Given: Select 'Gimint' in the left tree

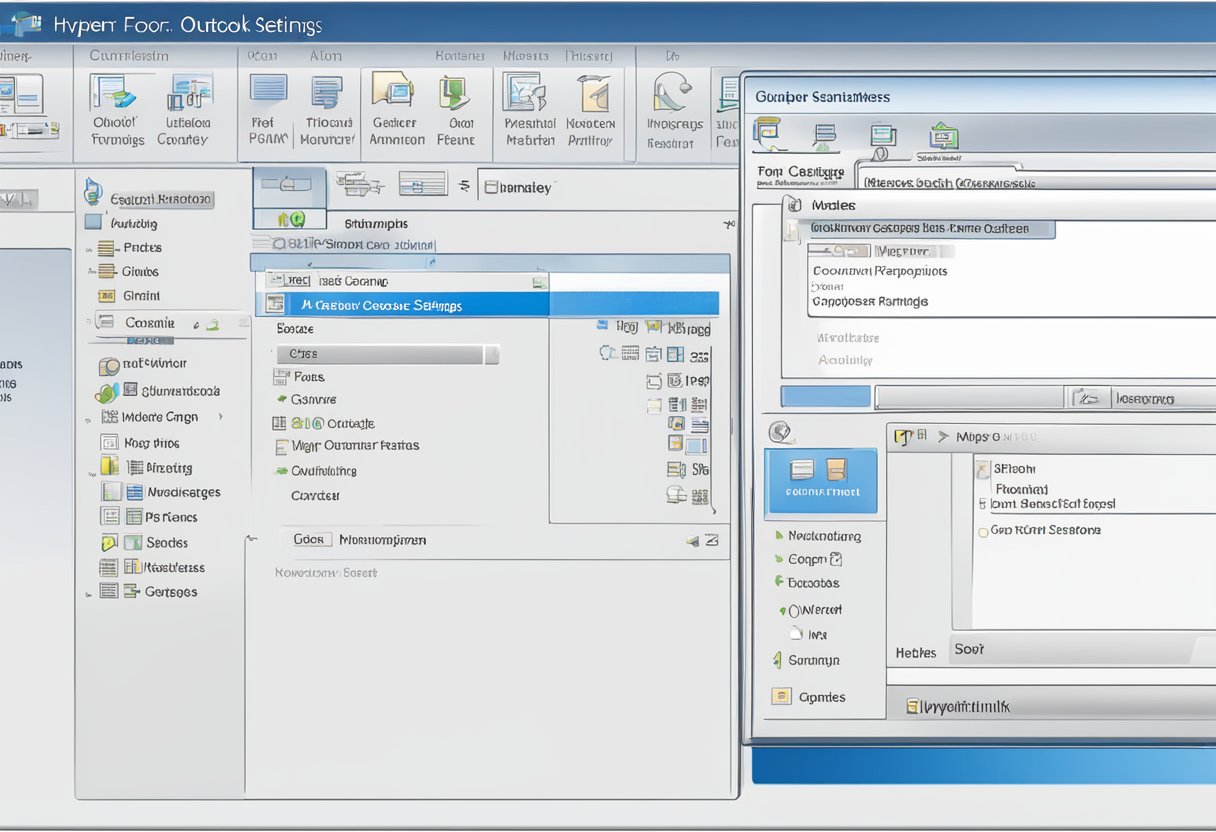Looking at the screenshot, I should (141, 295).
